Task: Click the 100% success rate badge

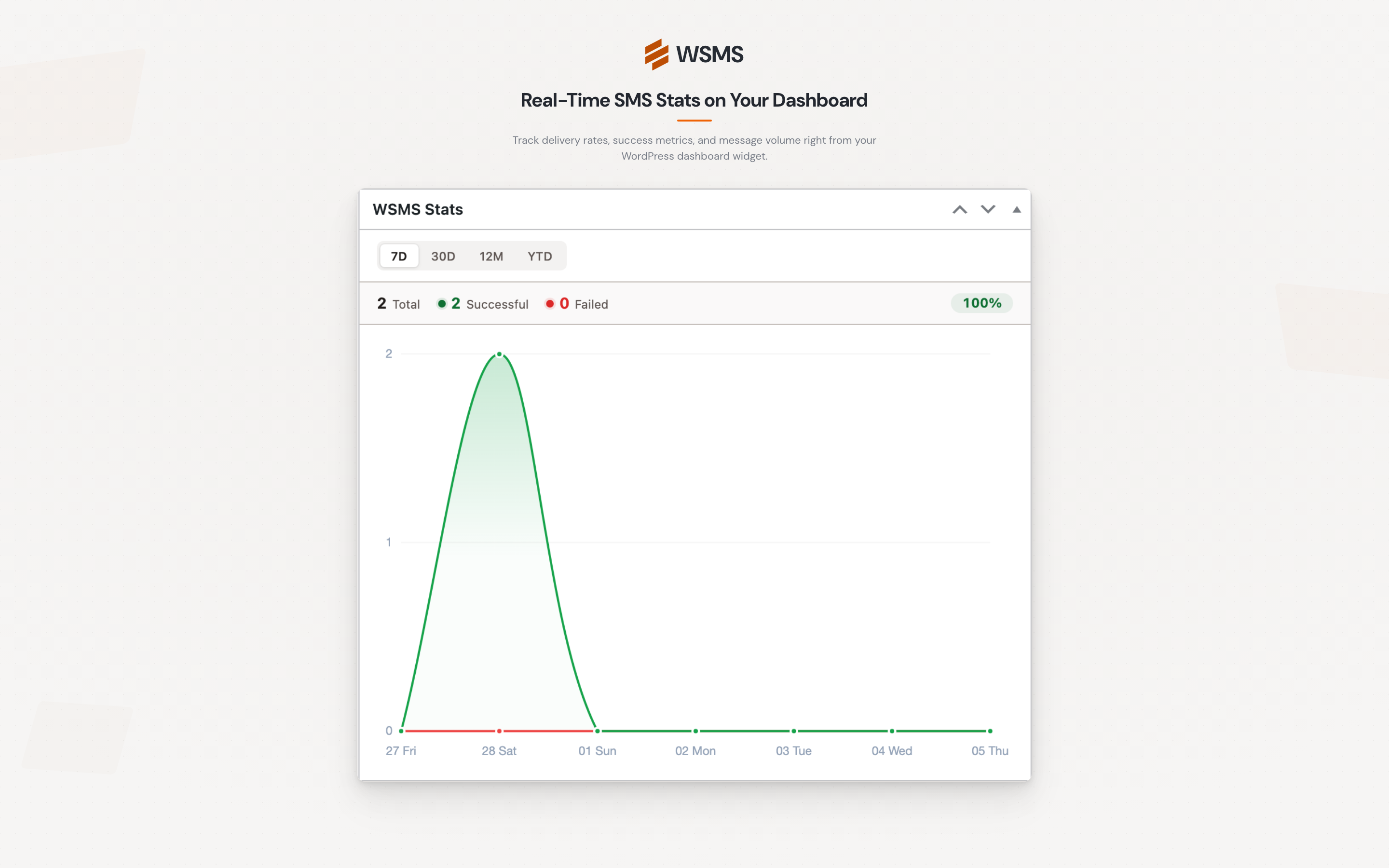Action: click(x=981, y=303)
